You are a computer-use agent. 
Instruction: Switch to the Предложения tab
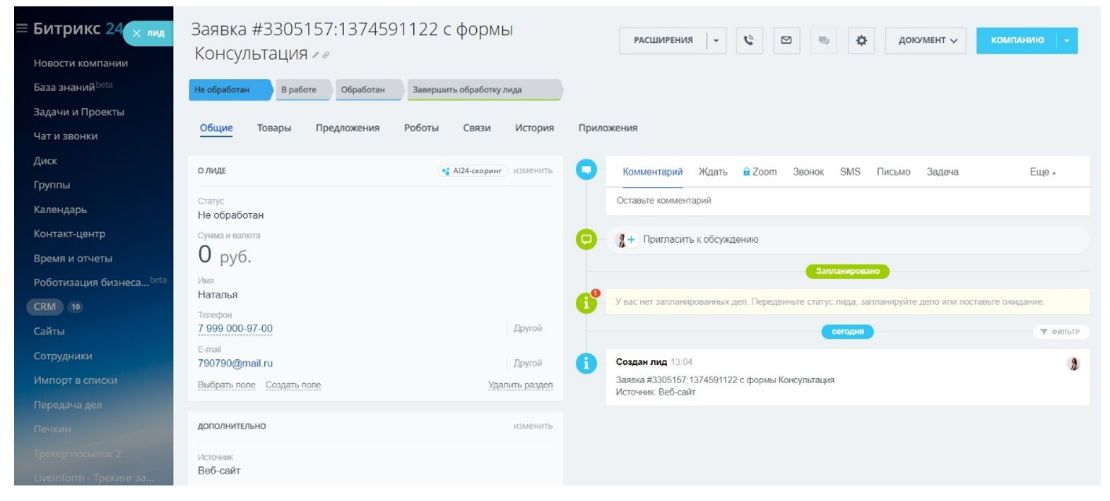(x=348, y=128)
